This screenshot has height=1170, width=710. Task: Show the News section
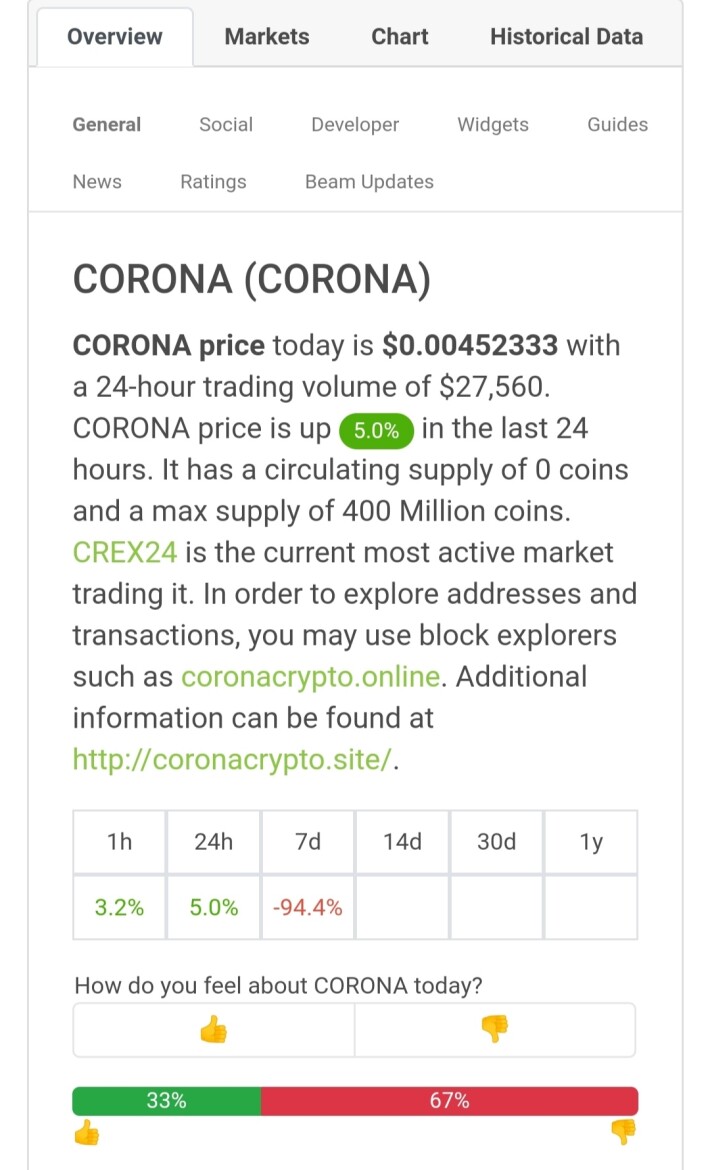(x=97, y=182)
